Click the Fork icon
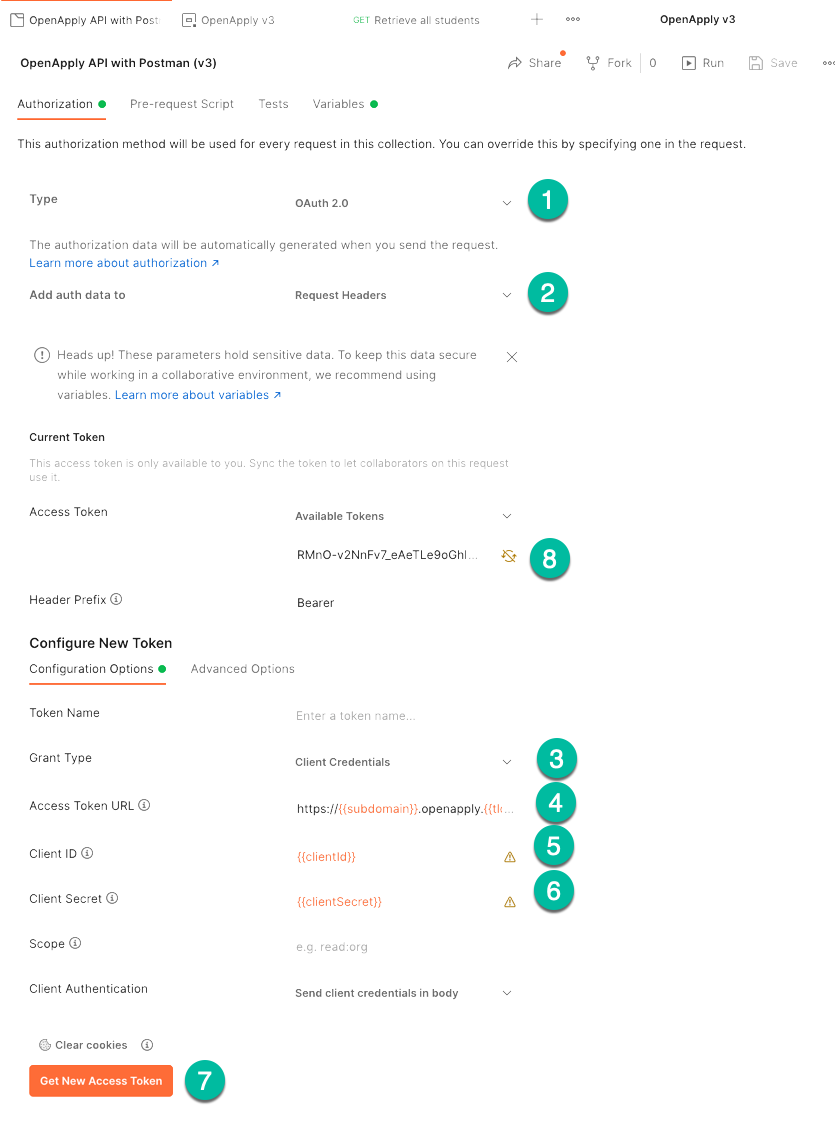This screenshot has height=1126, width=835. (x=592, y=63)
